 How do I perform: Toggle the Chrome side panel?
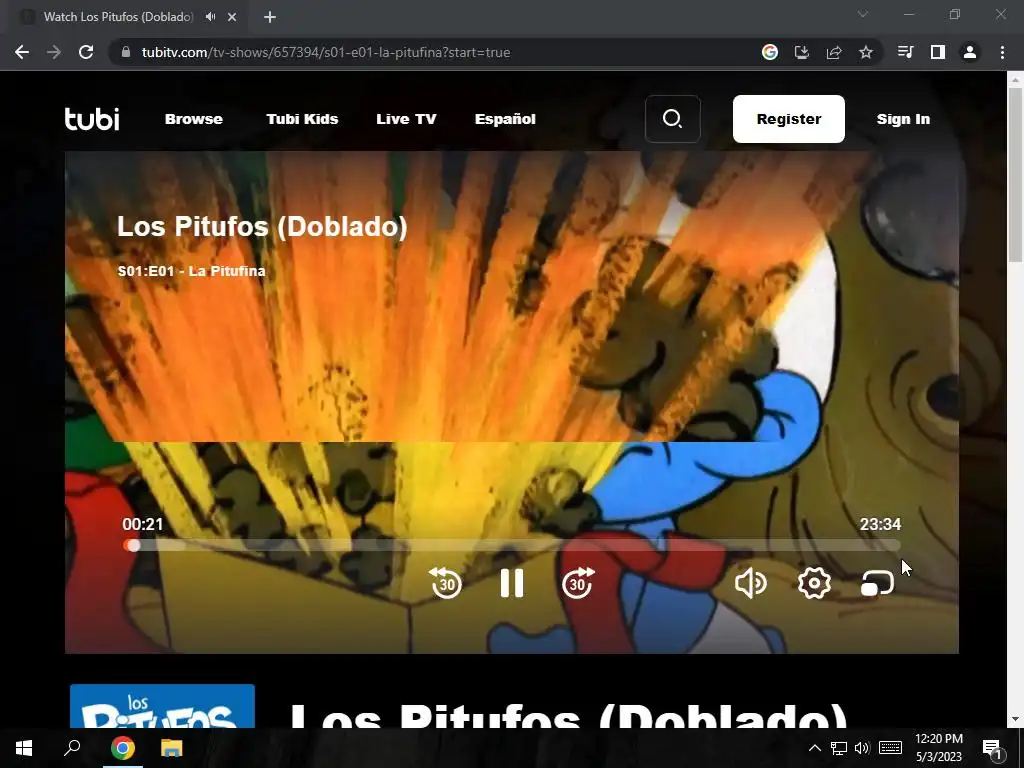[x=938, y=52]
